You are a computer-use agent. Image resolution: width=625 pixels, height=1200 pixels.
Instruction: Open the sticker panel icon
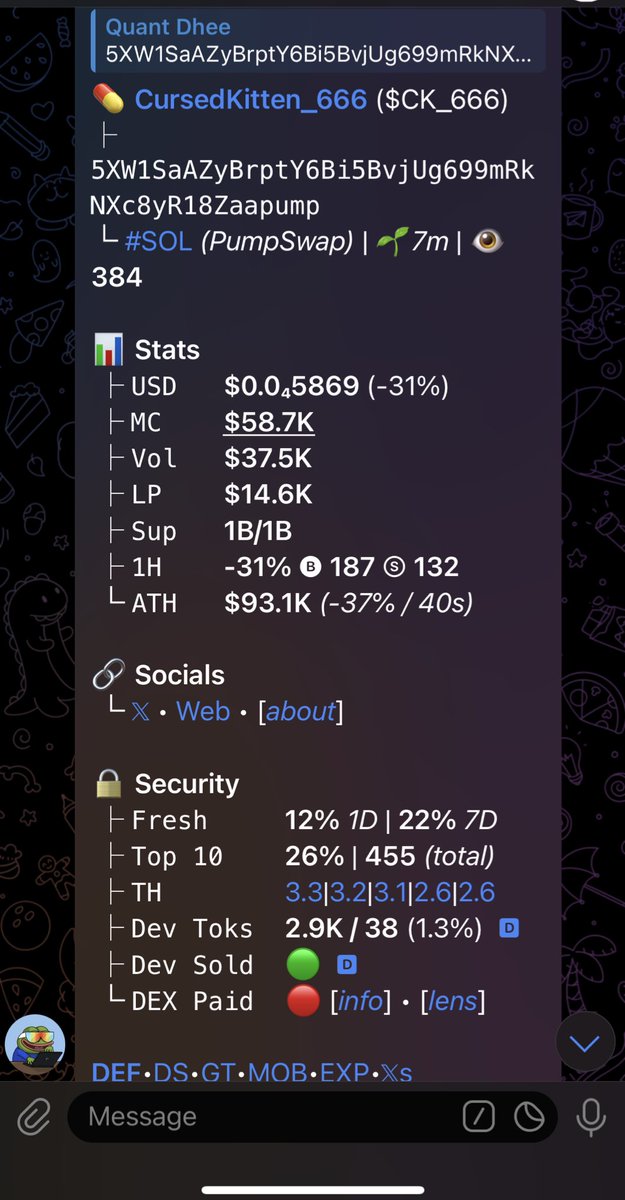(x=527, y=1115)
